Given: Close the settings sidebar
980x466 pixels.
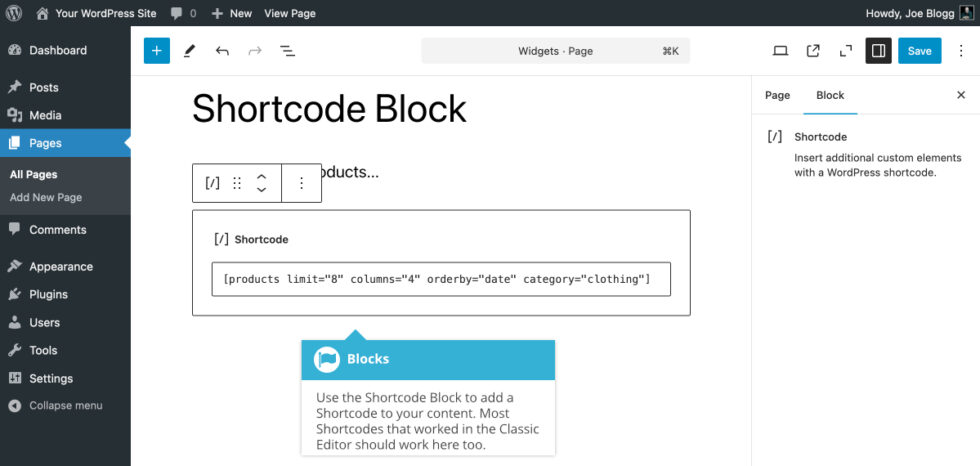Looking at the screenshot, I should pos(961,95).
